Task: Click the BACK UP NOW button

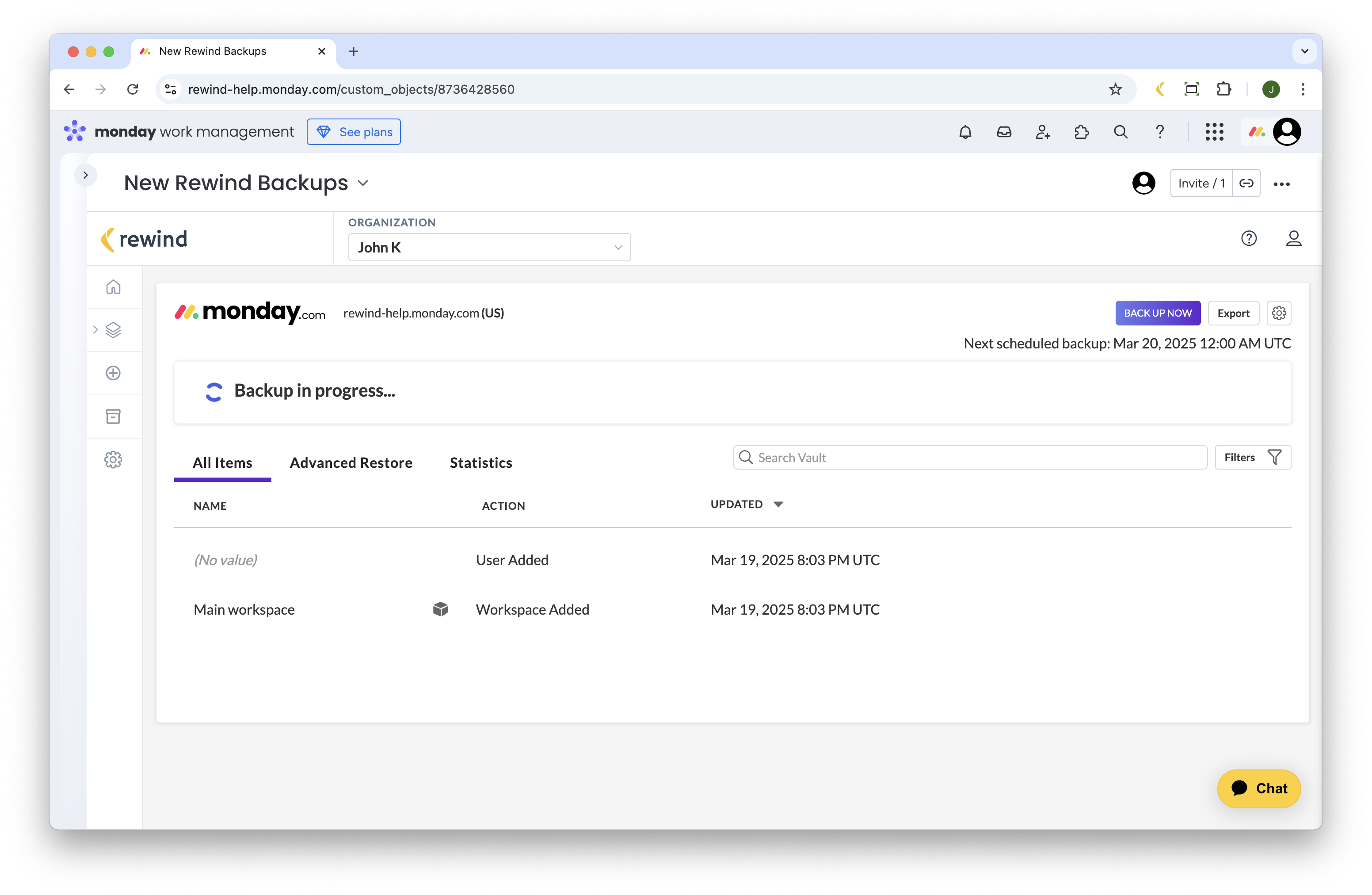Action: coord(1157,313)
